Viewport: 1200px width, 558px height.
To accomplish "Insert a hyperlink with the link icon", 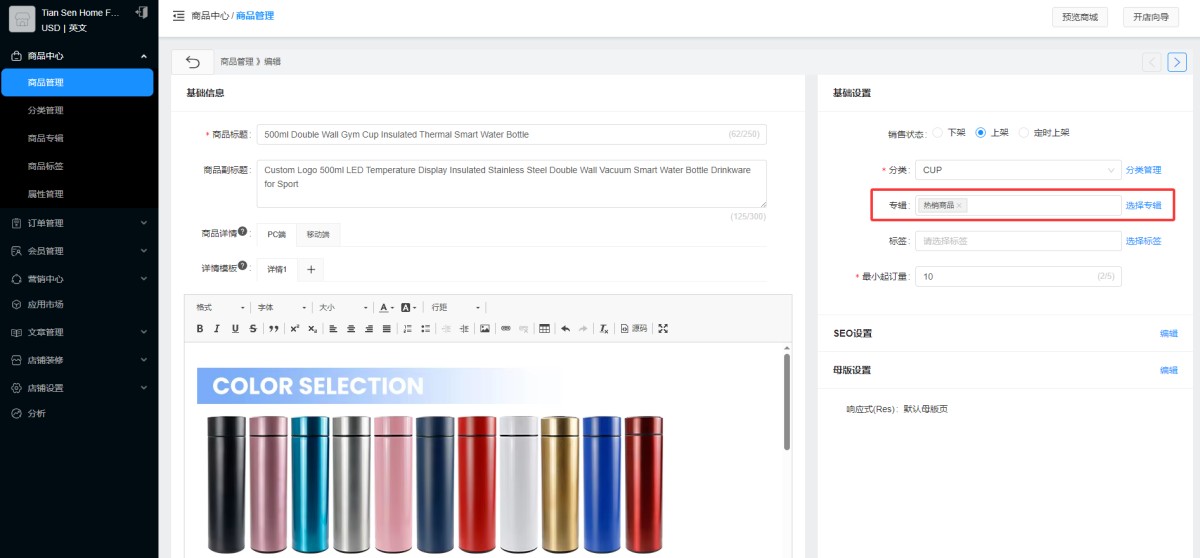I will [505, 328].
